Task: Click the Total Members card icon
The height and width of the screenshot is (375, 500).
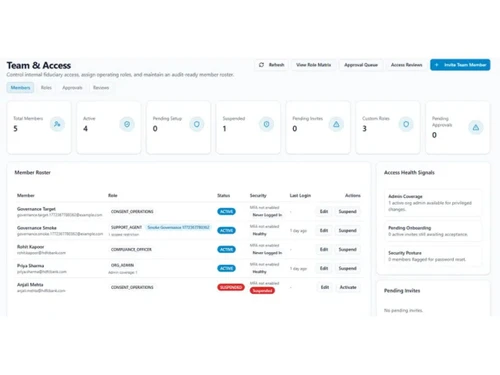Action: [57, 124]
